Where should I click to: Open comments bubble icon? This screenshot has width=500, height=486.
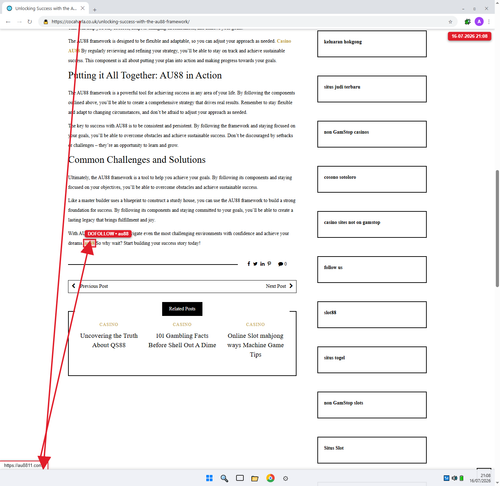tap(282, 264)
